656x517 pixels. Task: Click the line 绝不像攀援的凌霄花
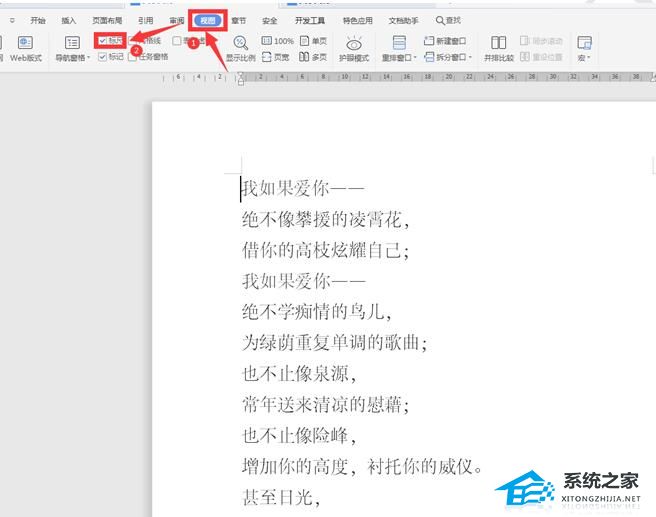pyautogui.click(x=325, y=219)
